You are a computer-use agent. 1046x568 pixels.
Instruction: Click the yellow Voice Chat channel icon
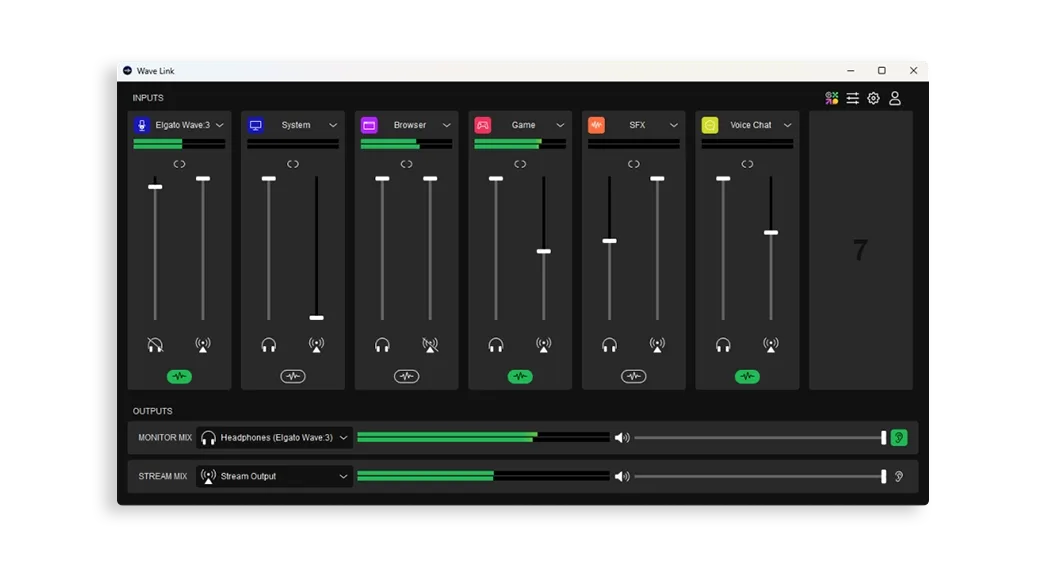click(710, 125)
